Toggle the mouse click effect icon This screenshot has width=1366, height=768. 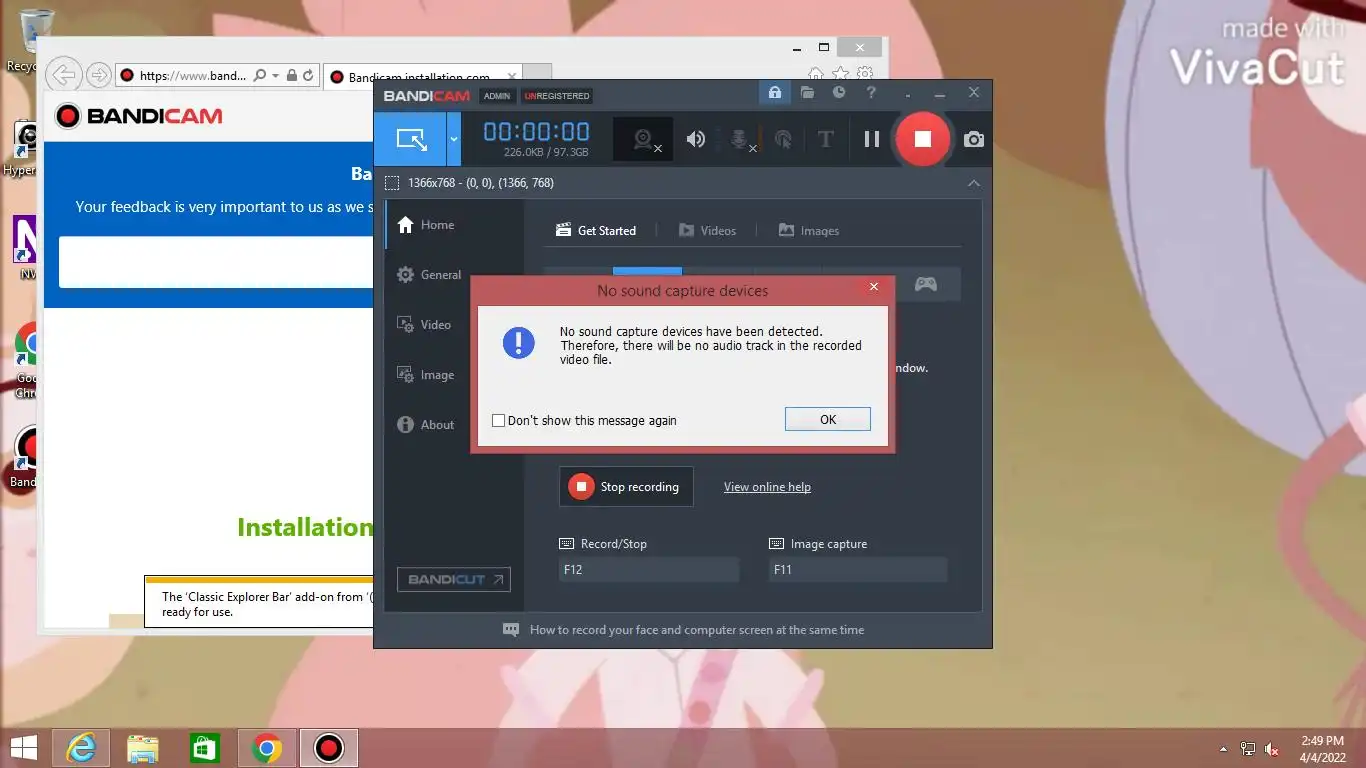click(x=783, y=139)
